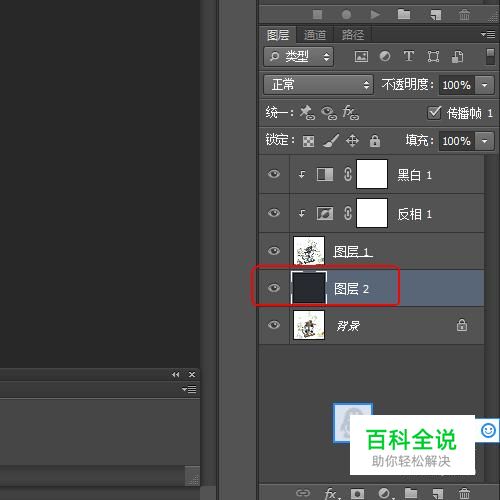The width and height of the screenshot is (500, 500).
Task: Open the 类型 filter dropdown
Action: point(298,56)
